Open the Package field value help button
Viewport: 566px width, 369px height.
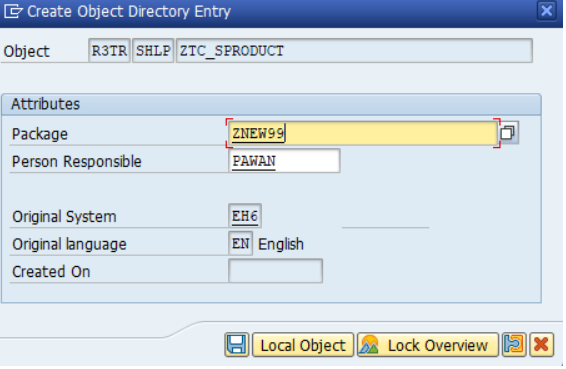[x=508, y=133]
